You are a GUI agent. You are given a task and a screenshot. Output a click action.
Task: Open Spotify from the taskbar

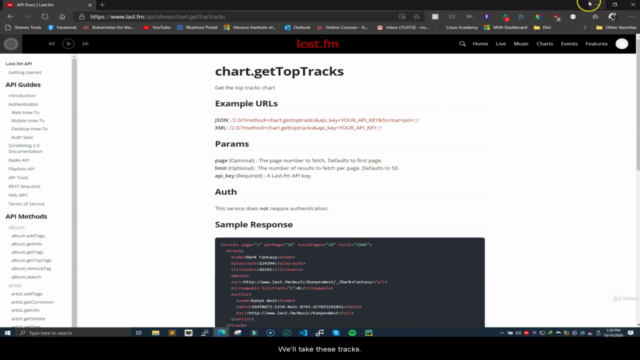[352, 333]
